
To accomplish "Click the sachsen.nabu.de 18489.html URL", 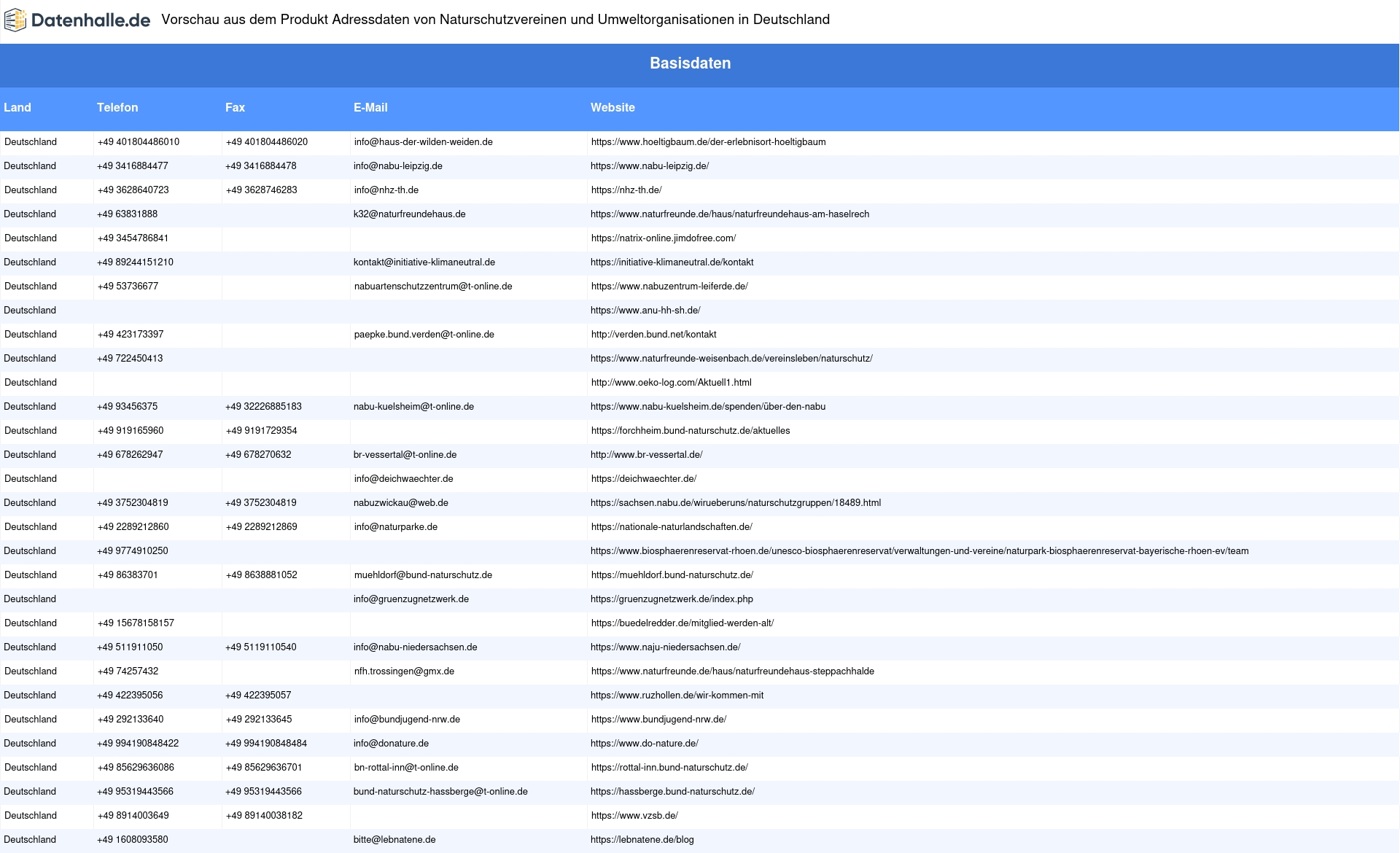I will click(736, 503).
